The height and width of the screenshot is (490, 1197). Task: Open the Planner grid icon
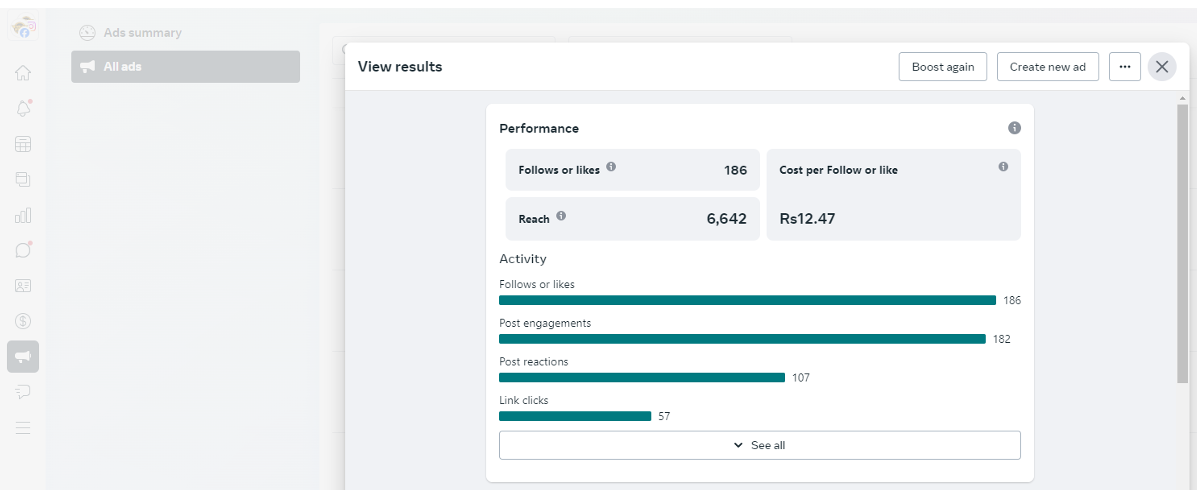23,144
